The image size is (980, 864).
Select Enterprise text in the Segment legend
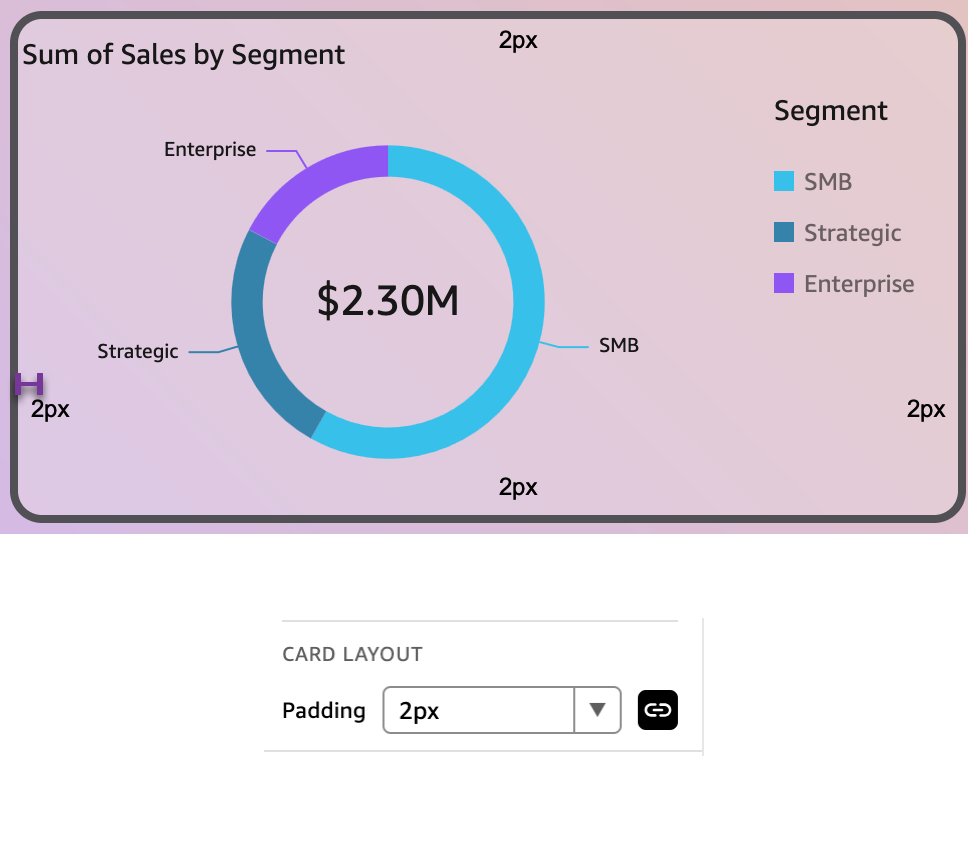859,284
